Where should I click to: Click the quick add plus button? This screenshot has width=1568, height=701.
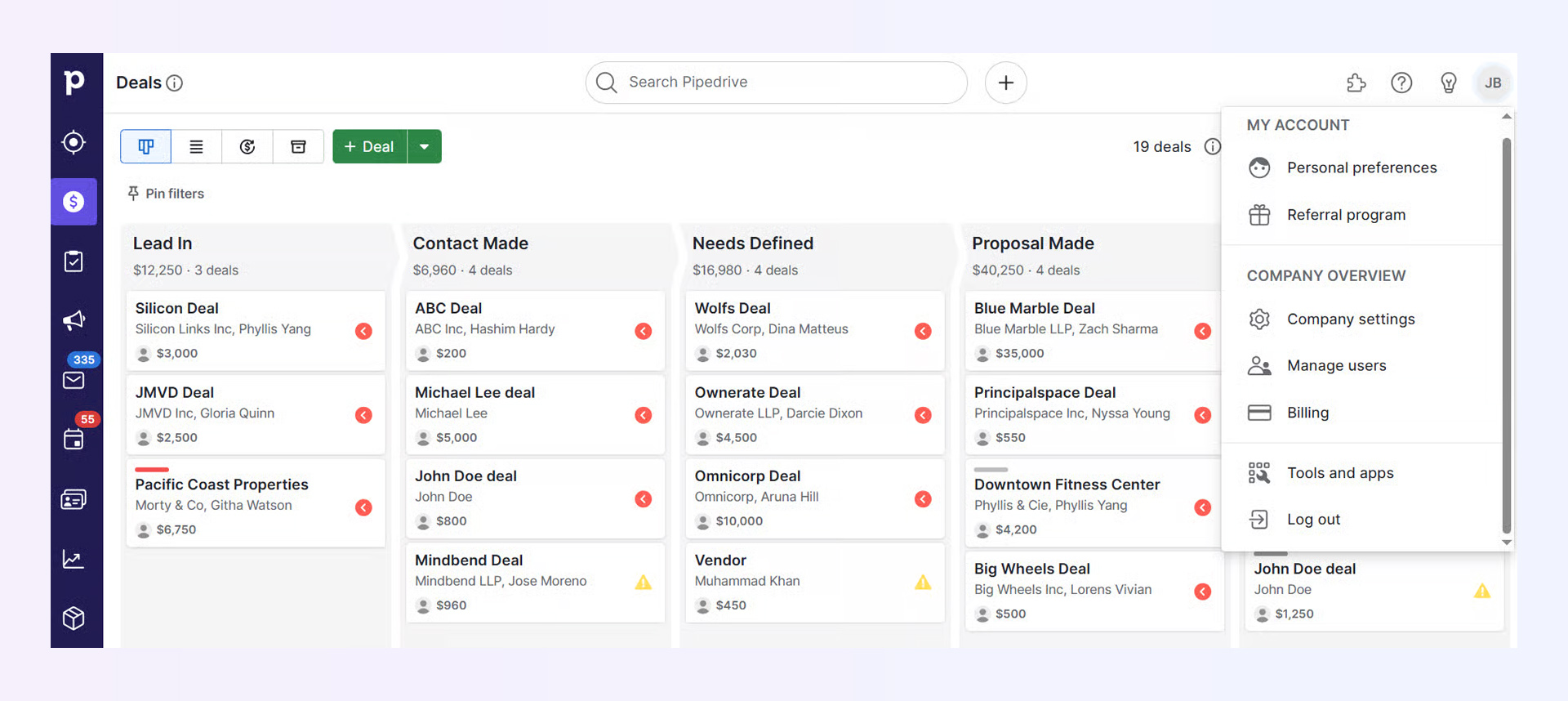(1005, 83)
